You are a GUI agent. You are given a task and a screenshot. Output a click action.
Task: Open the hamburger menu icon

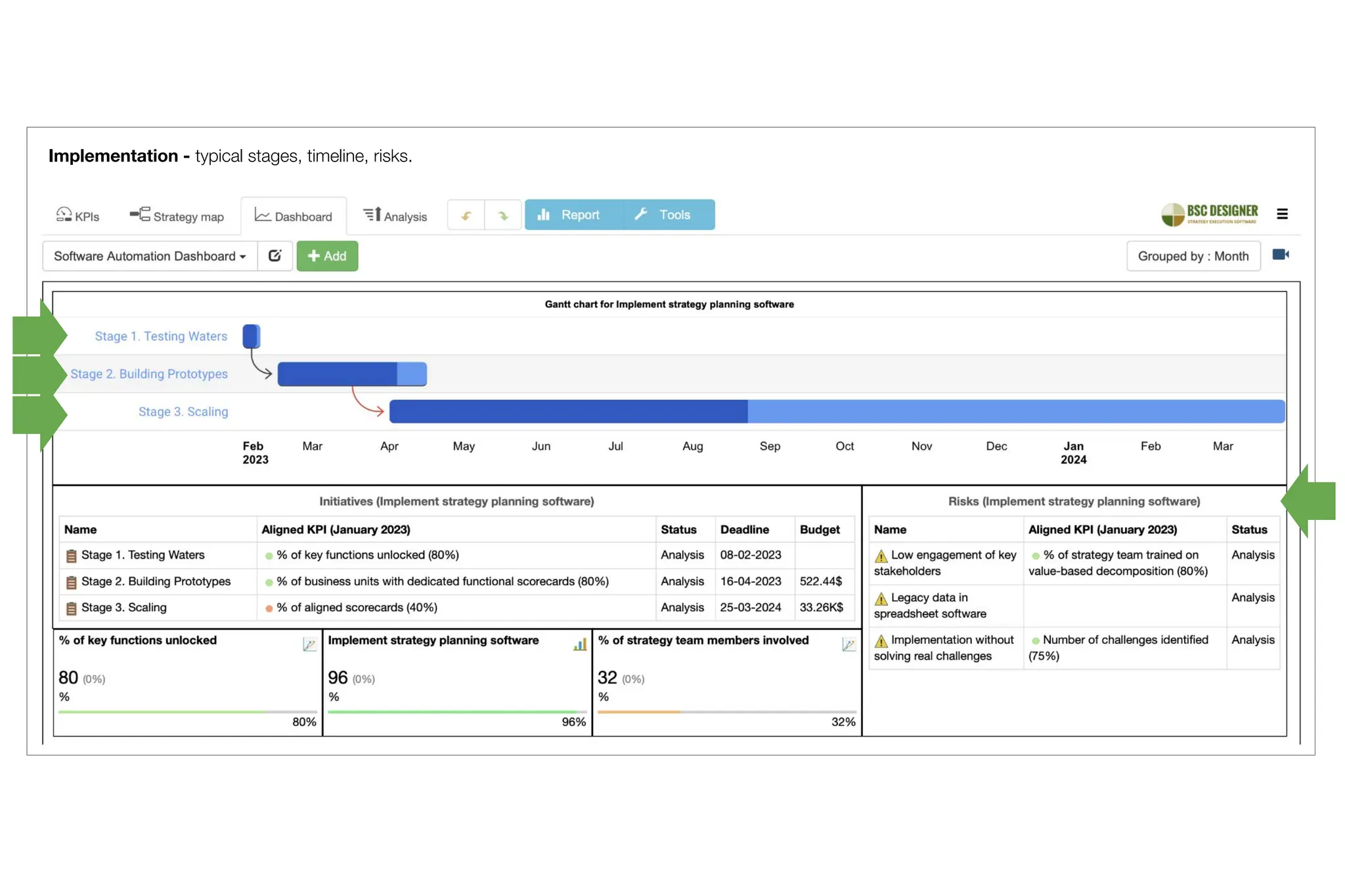click(1282, 214)
